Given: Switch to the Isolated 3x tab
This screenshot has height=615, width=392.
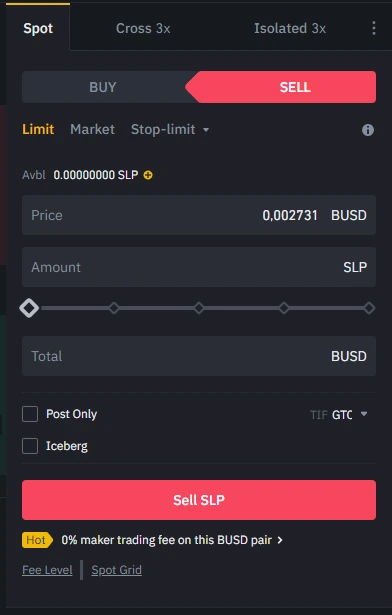Looking at the screenshot, I should [x=290, y=28].
